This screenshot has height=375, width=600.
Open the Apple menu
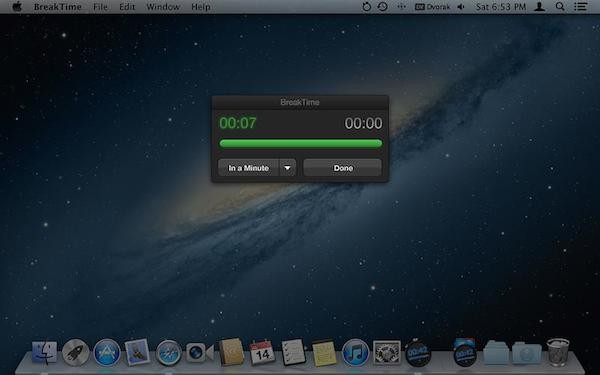[17, 7]
